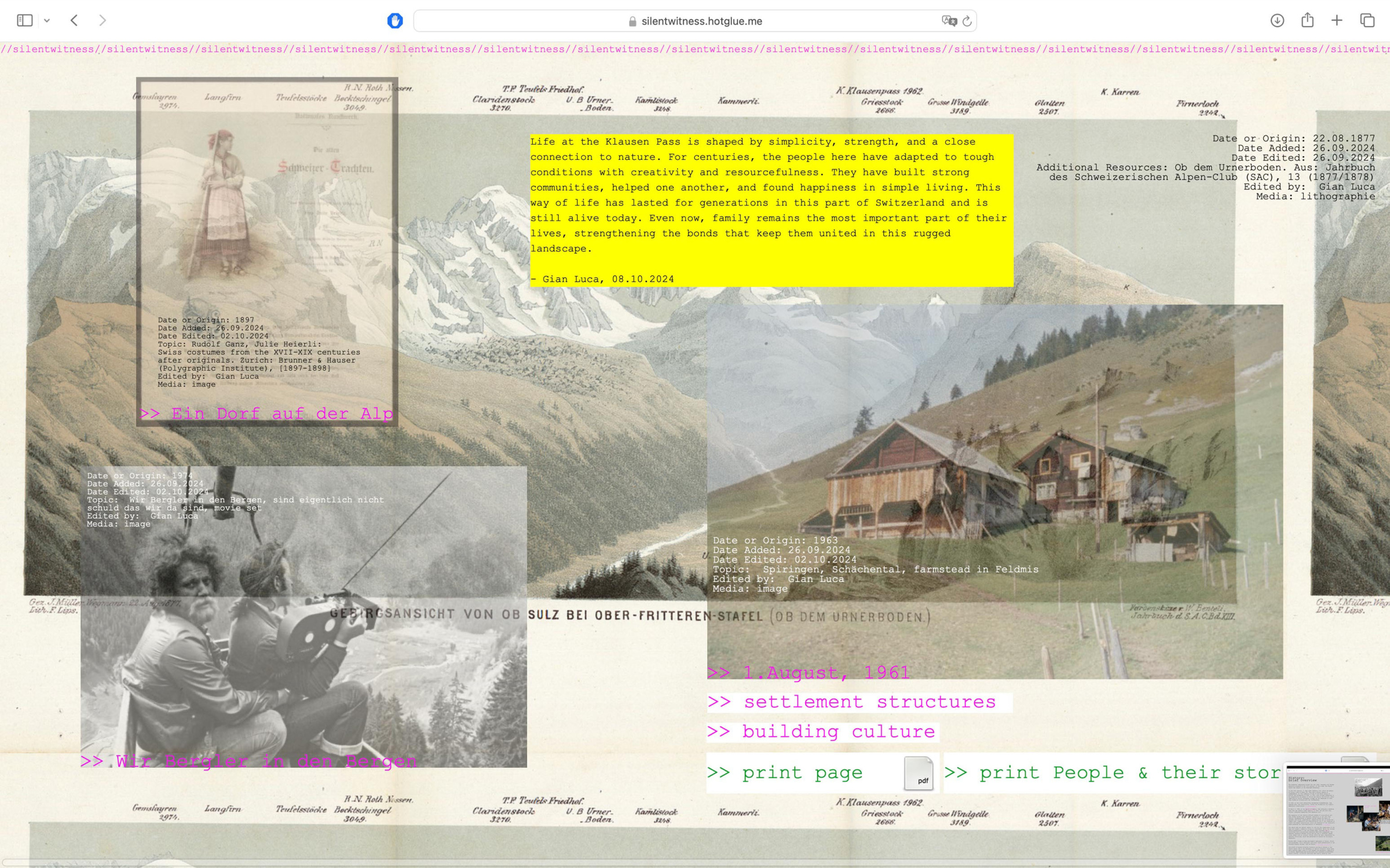
Task: Open '>> Wir Bergler in den Bergen' link
Action: pos(248,761)
